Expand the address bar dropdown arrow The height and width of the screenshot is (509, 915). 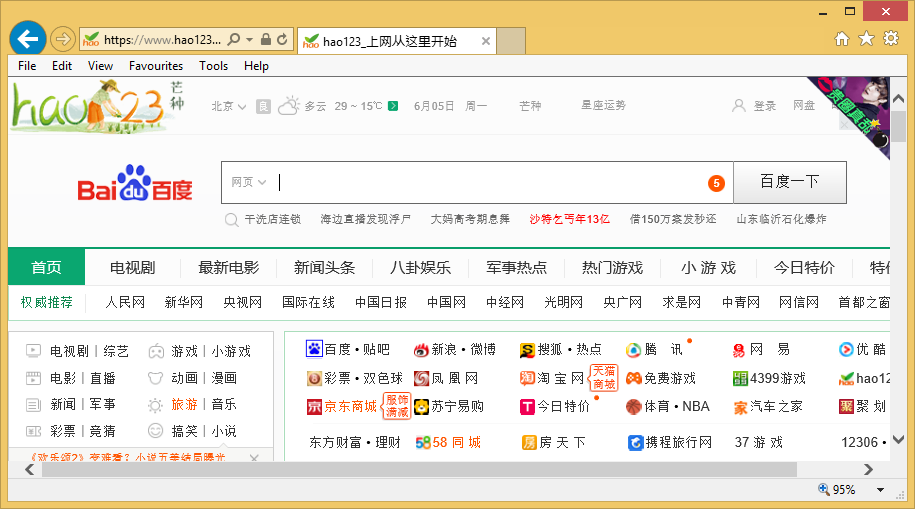tap(250, 40)
